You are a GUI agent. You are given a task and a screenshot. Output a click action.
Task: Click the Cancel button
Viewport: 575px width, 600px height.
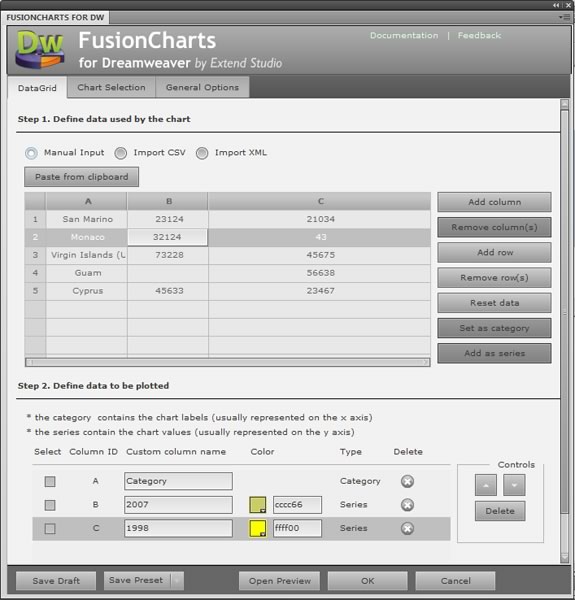tap(455, 581)
